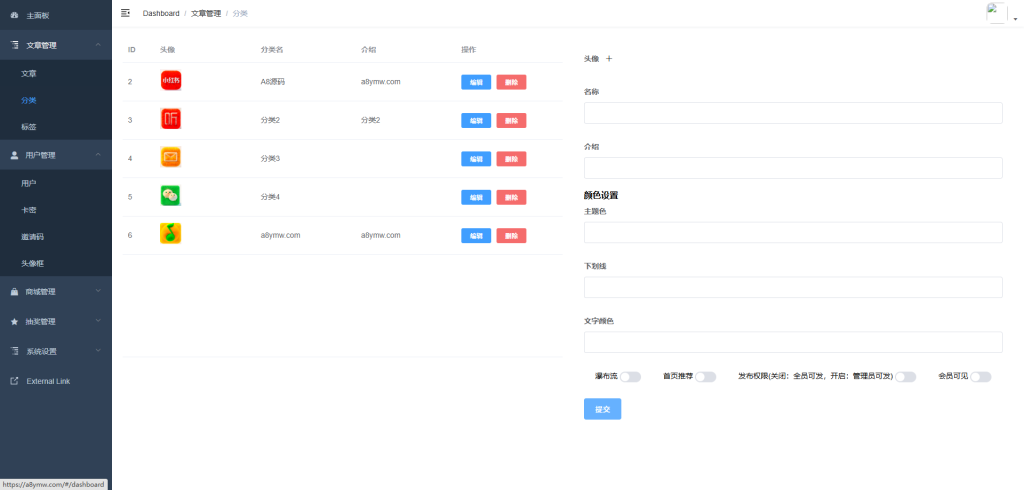Click the 分类名 cell 'A8源码'
The width and height of the screenshot is (1024, 490).
(273, 82)
